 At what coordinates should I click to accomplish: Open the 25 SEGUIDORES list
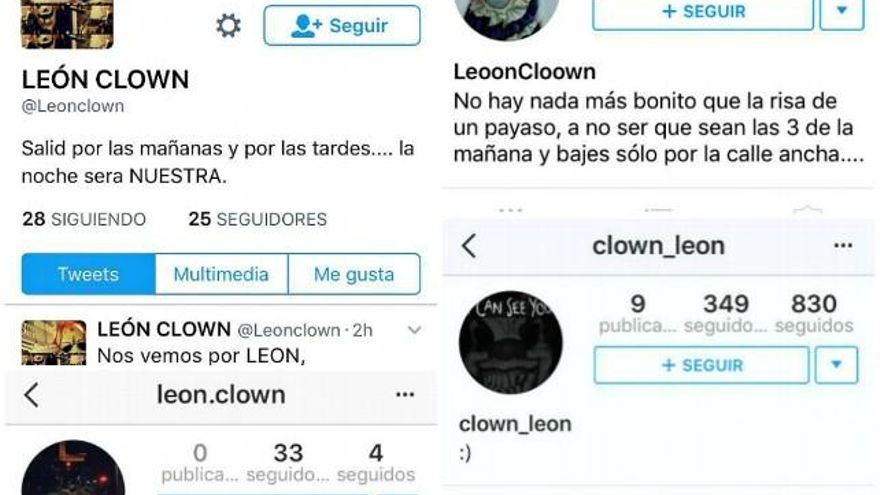258,219
